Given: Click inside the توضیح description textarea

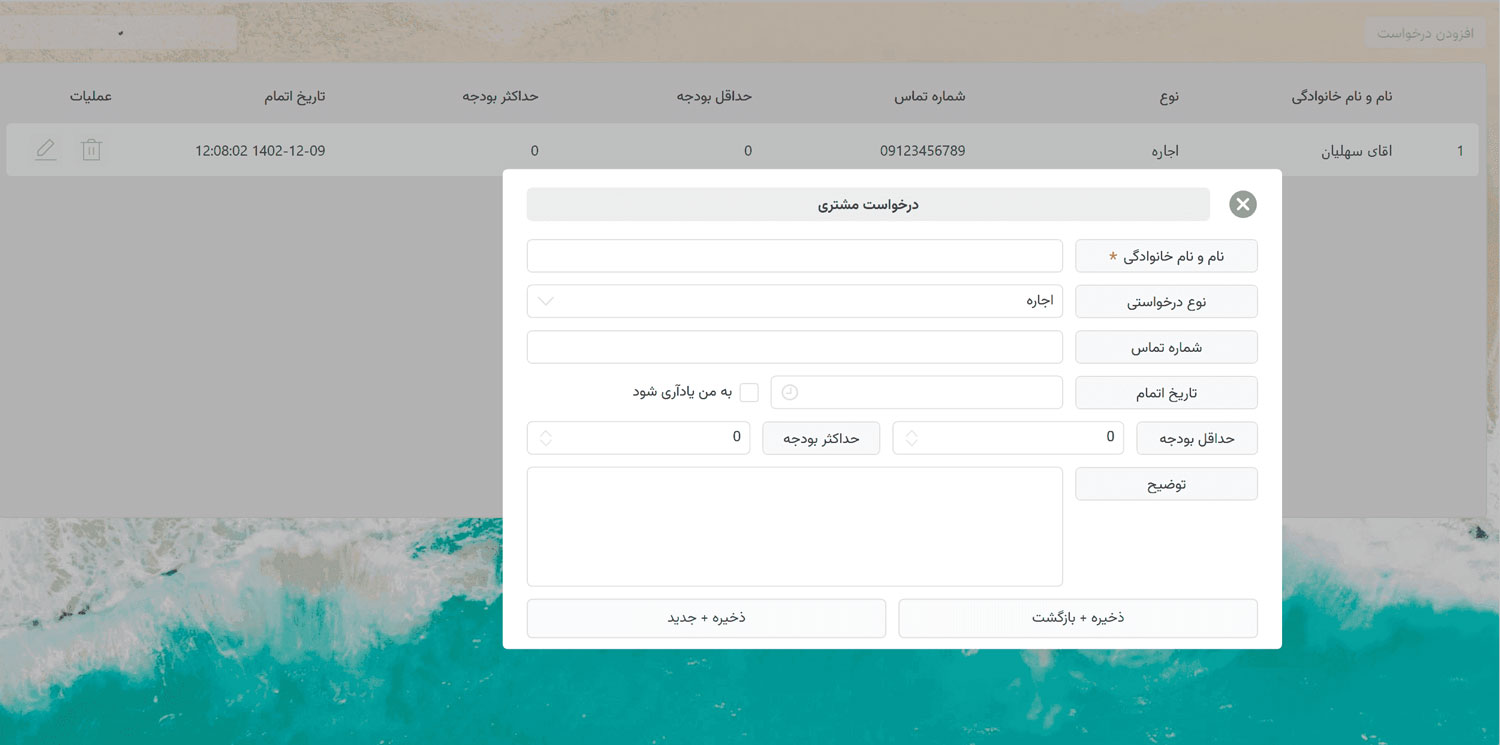Looking at the screenshot, I should (794, 525).
